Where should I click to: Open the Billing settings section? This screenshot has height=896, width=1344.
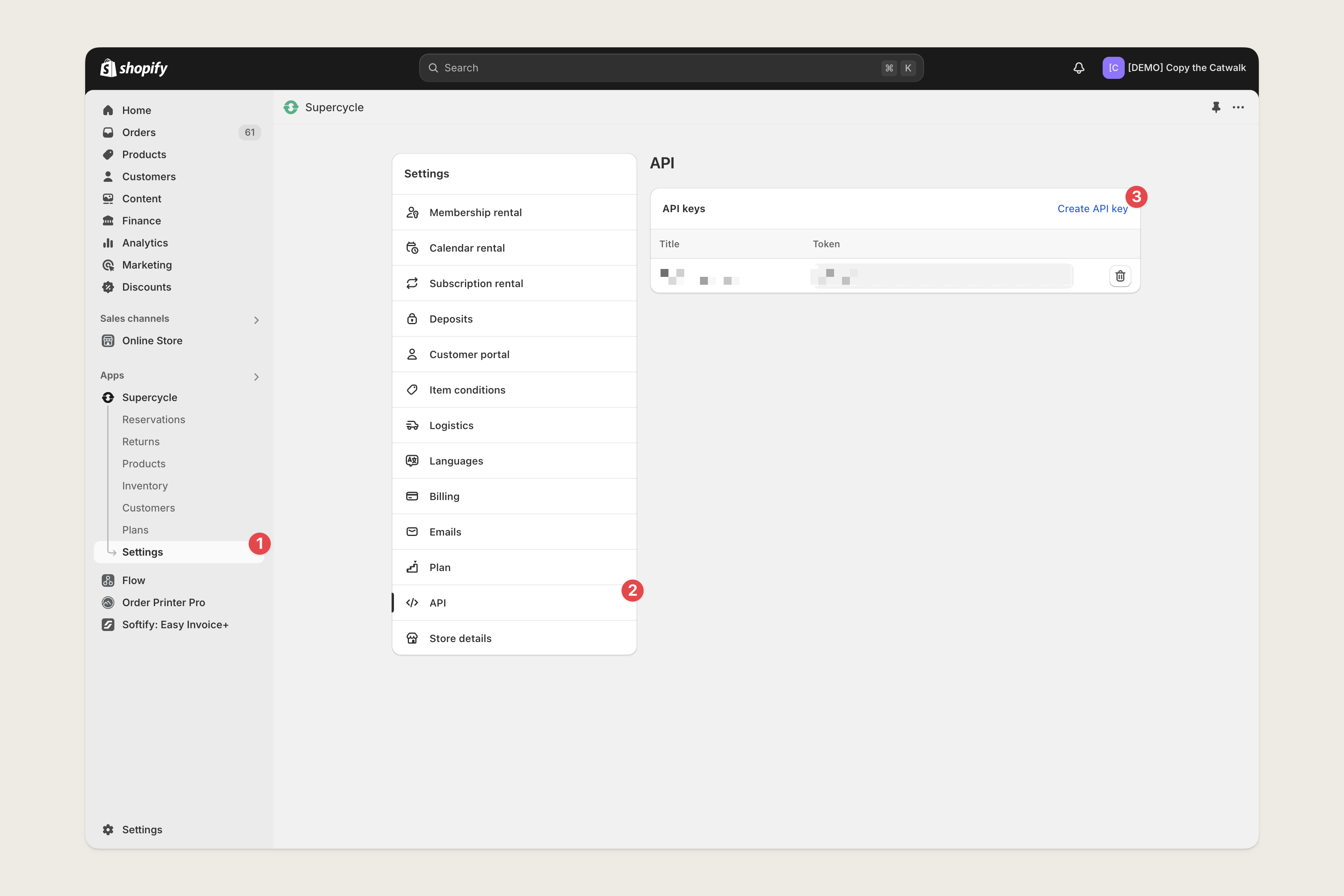click(x=444, y=496)
